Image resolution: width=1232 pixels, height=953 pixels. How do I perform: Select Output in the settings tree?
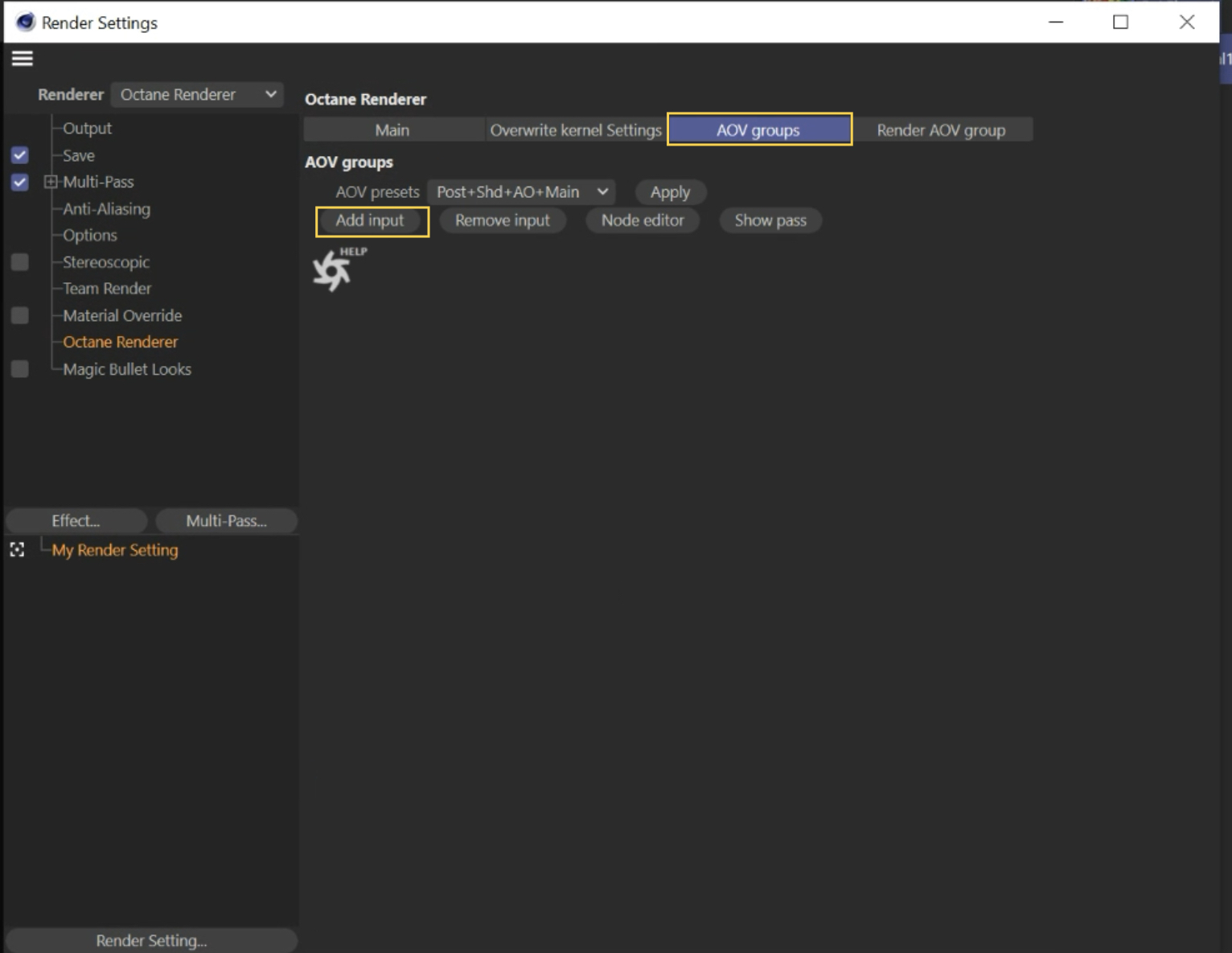tap(88, 129)
